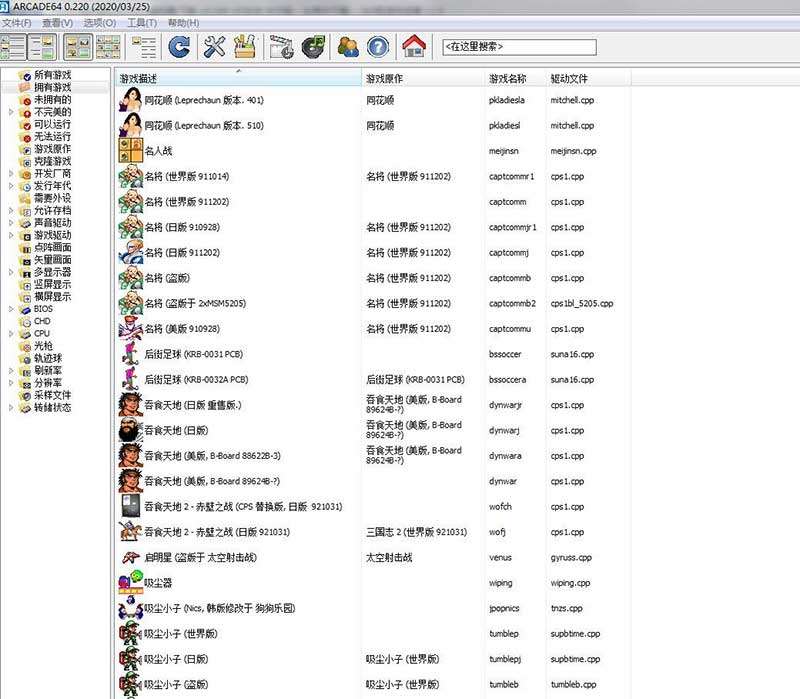This screenshot has width=800, height=699.
Task: Expand the 不完美的 tree node
Action: [11, 112]
